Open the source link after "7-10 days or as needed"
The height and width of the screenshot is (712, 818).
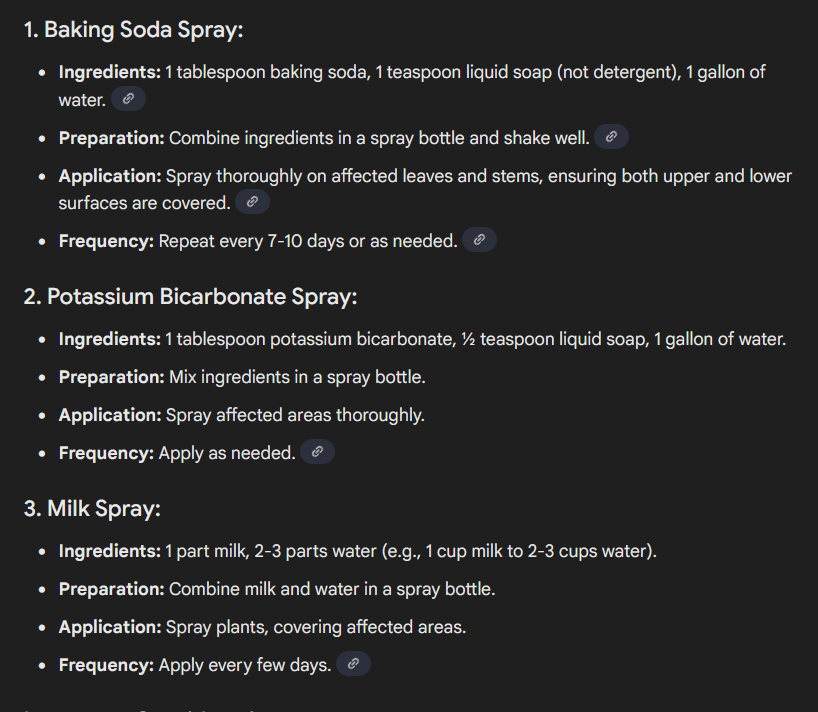pos(479,240)
